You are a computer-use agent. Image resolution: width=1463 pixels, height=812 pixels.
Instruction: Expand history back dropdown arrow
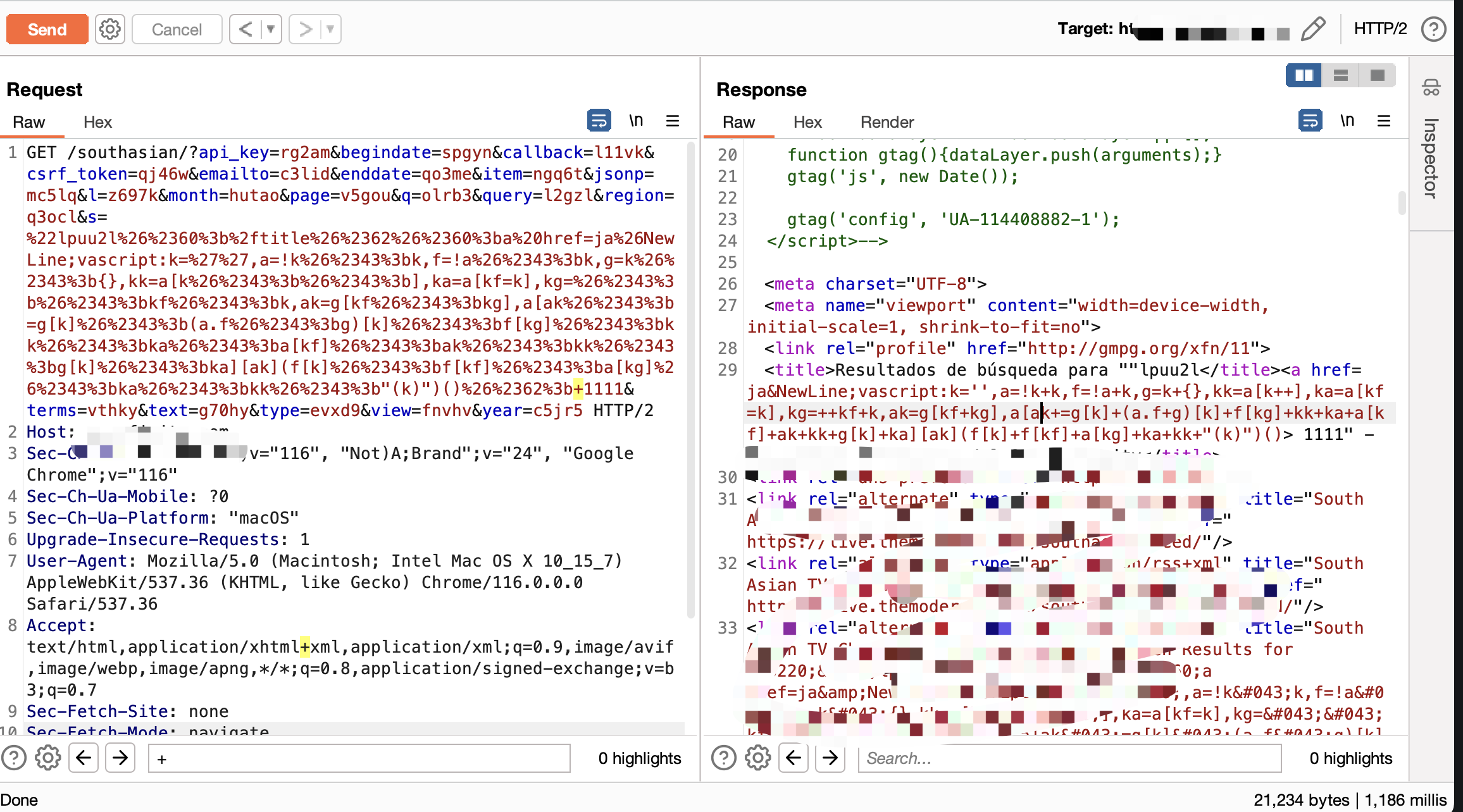[x=271, y=29]
